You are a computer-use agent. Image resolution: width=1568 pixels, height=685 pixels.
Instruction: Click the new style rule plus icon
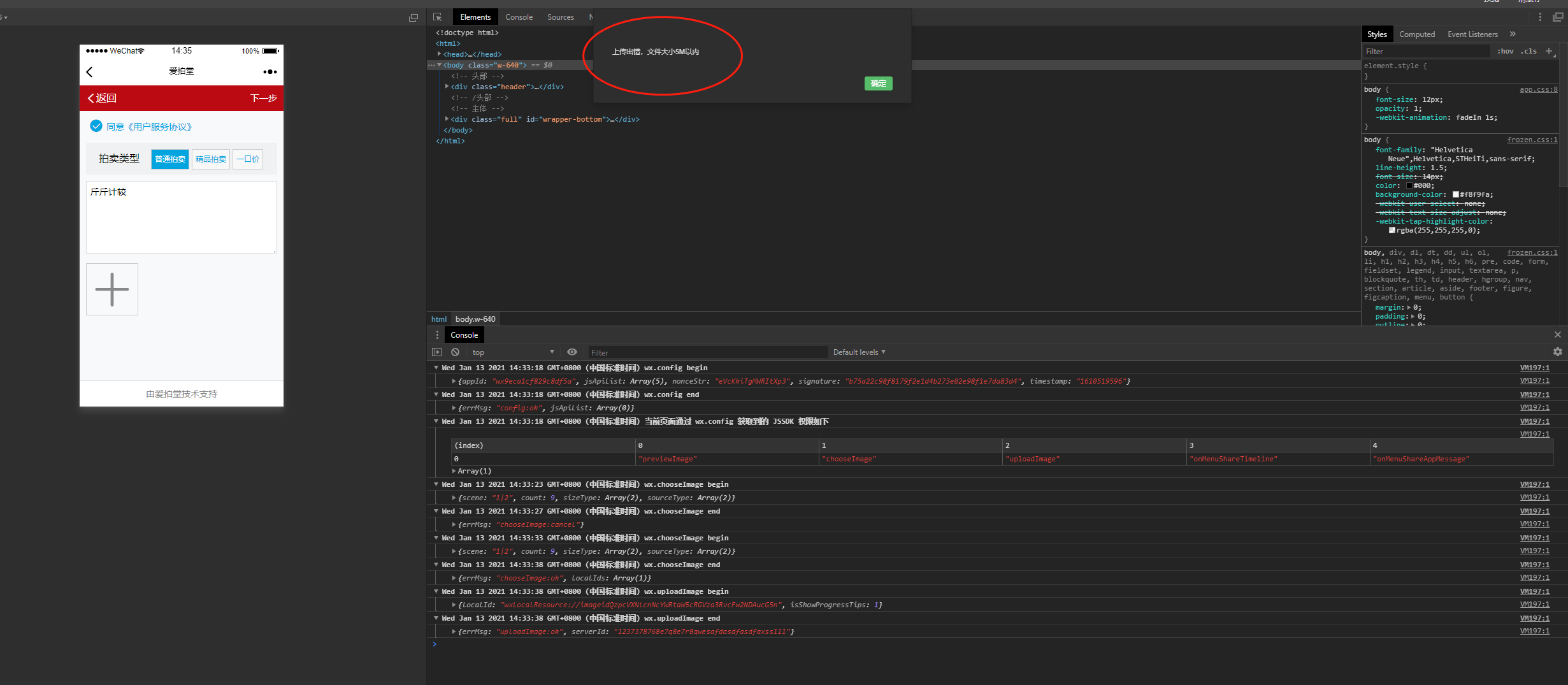click(x=1549, y=51)
